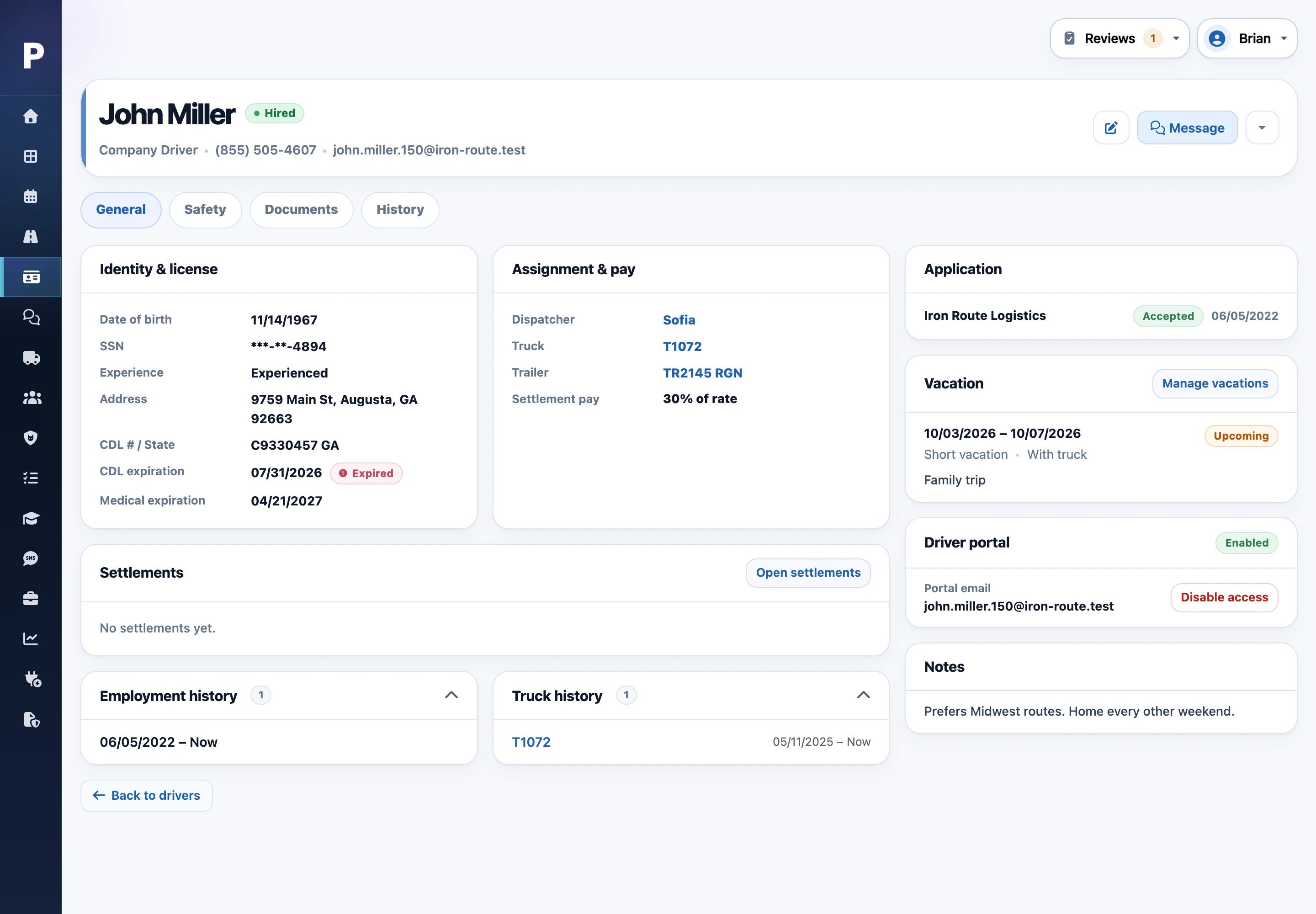The image size is (1316, 914).
Task: Open the checklist sidebar icon
Action: click(x=31, y=478)
